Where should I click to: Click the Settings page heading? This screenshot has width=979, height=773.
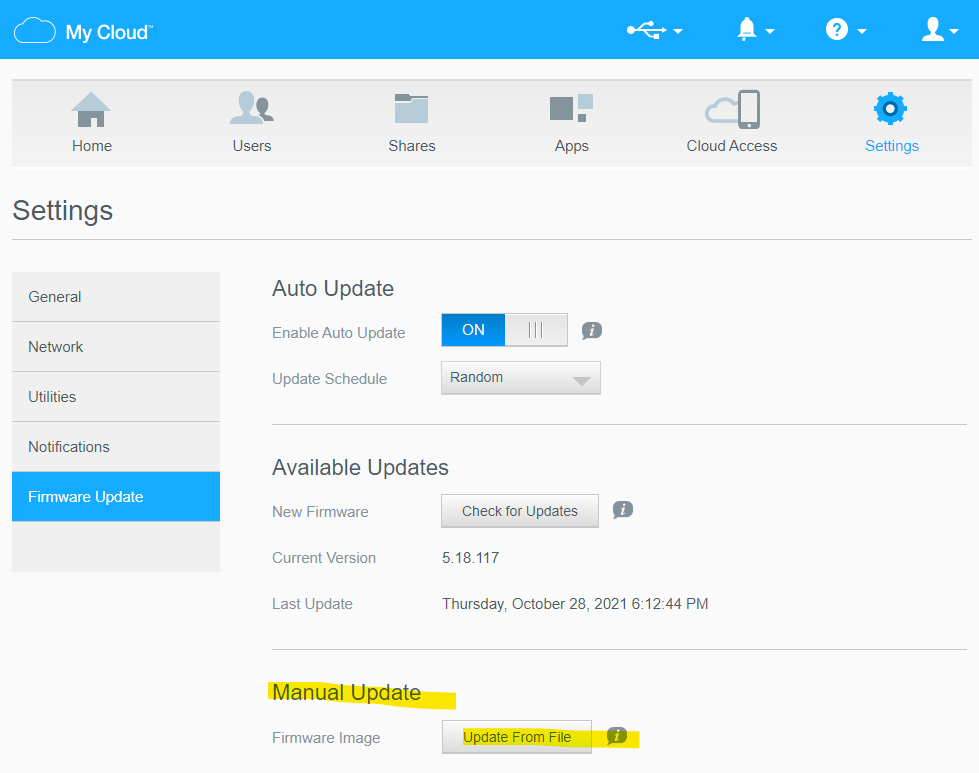[x=62, y=210]
